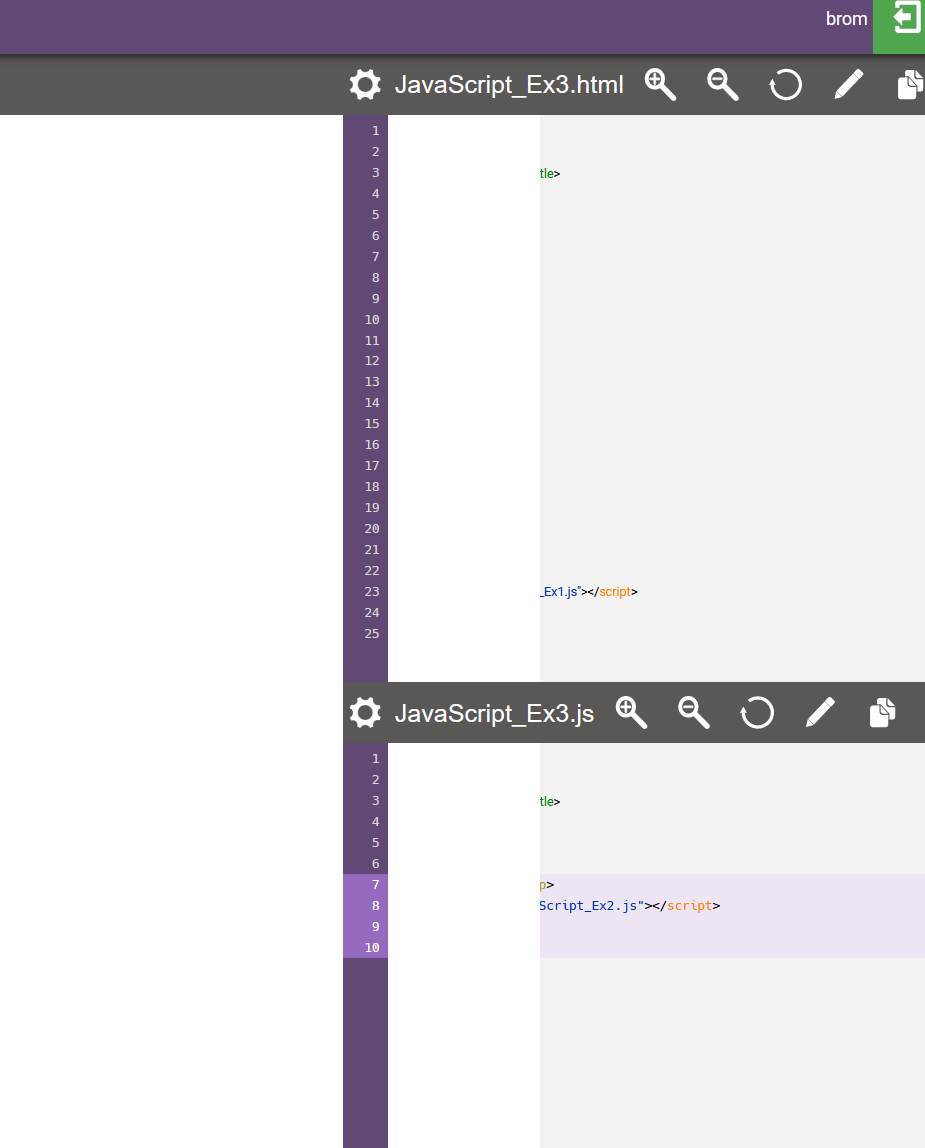
Task: Click line number 23 in html editor
Action: [x=372, y=592]
